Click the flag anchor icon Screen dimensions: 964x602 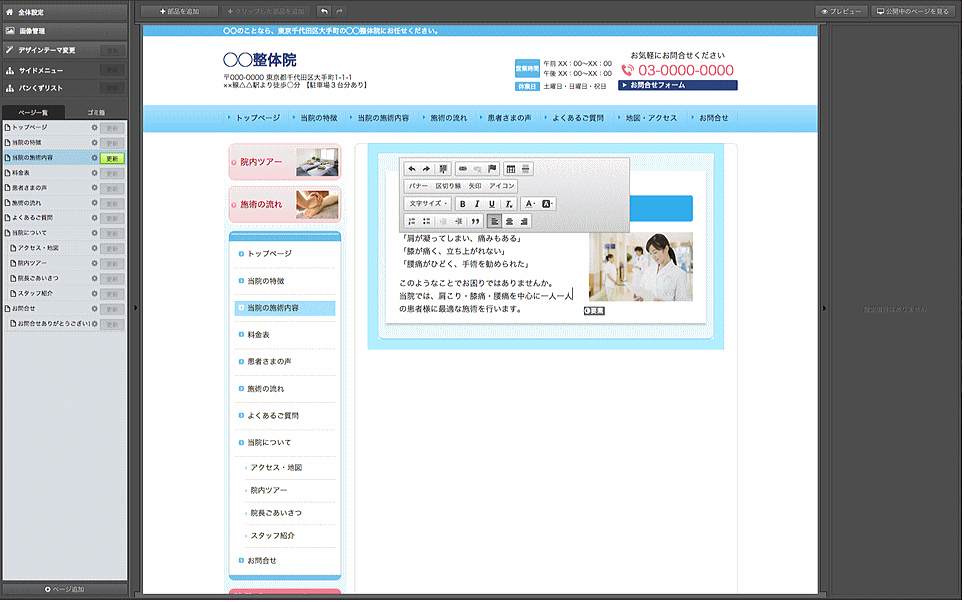click(492, 169)
